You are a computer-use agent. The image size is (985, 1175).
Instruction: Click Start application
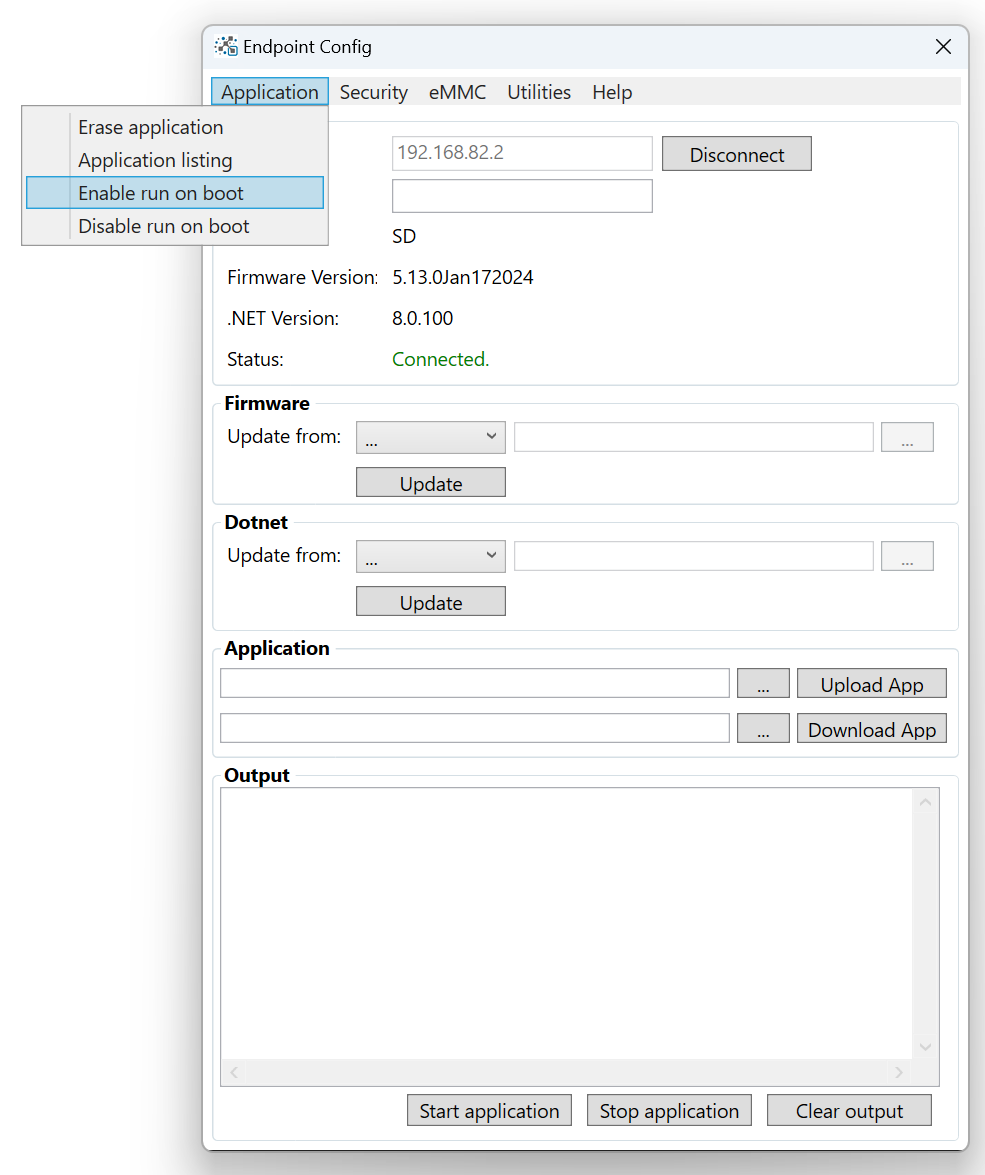489,1110
